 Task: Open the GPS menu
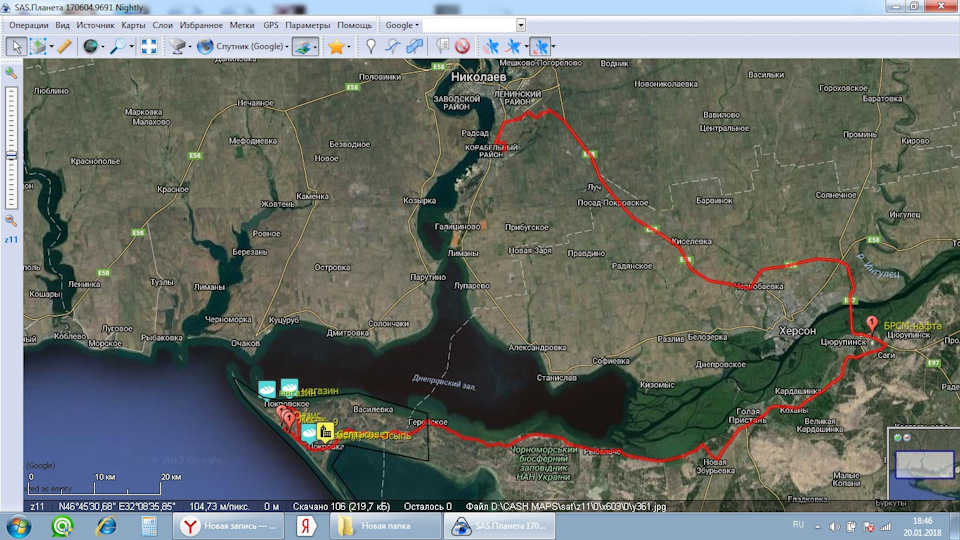pyautogui.click(x=271, y=25)
